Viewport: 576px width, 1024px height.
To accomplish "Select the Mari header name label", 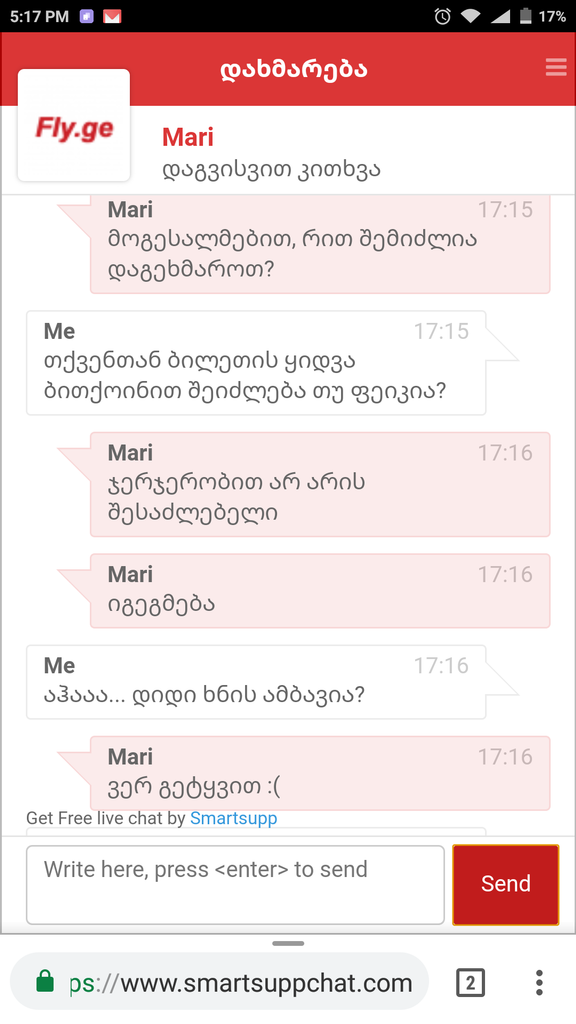I will [187, 137].
